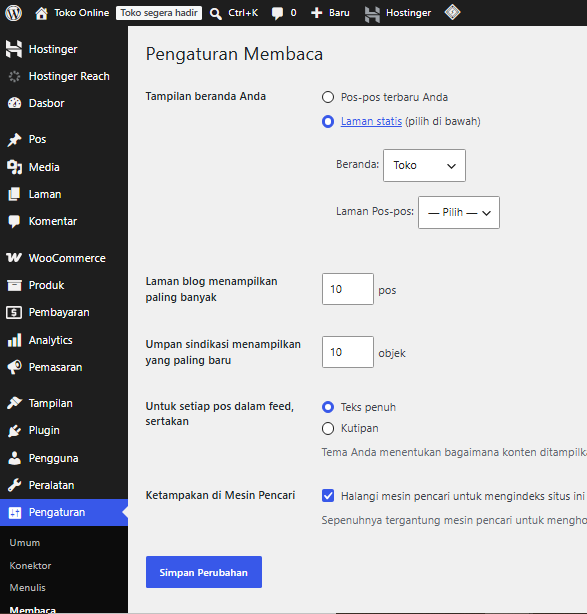
Task: Click the Komentar speech bubble icon
Action: (14, 222)
